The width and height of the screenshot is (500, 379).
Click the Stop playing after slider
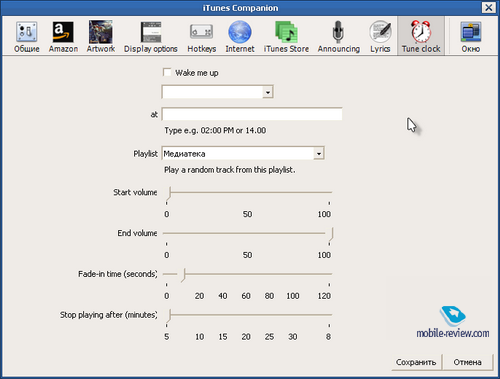248,315
